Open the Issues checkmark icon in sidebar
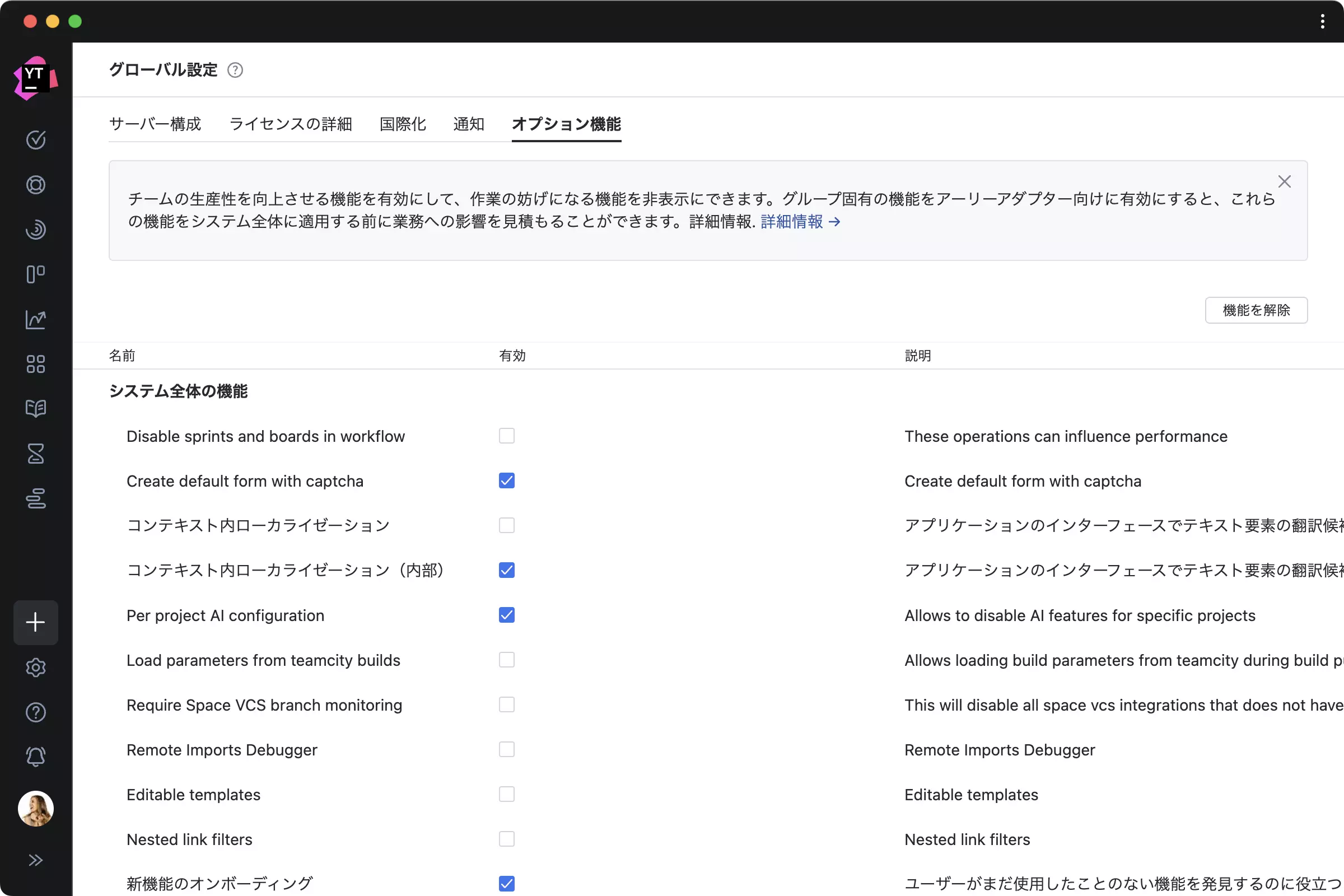The height and width of the screenshot is (896, 1344). [x=35, y=140]
